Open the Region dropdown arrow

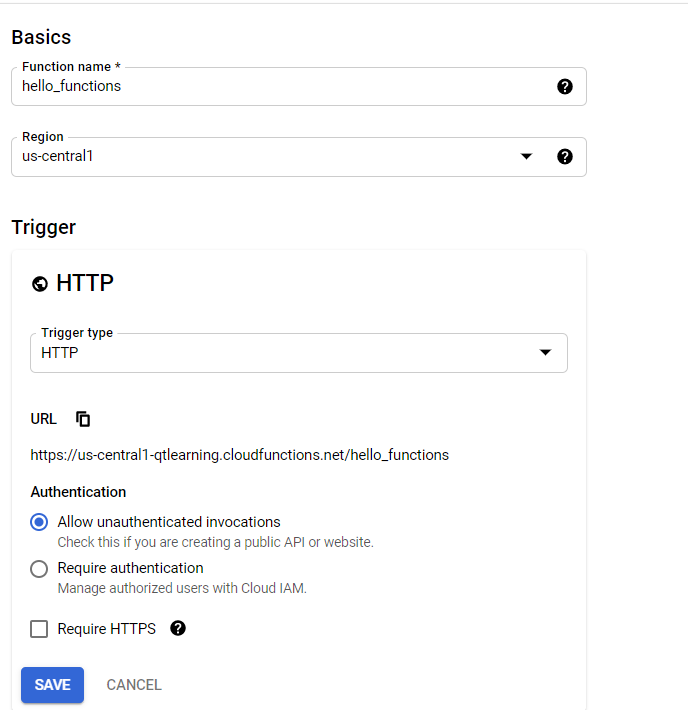coord(527,157)
